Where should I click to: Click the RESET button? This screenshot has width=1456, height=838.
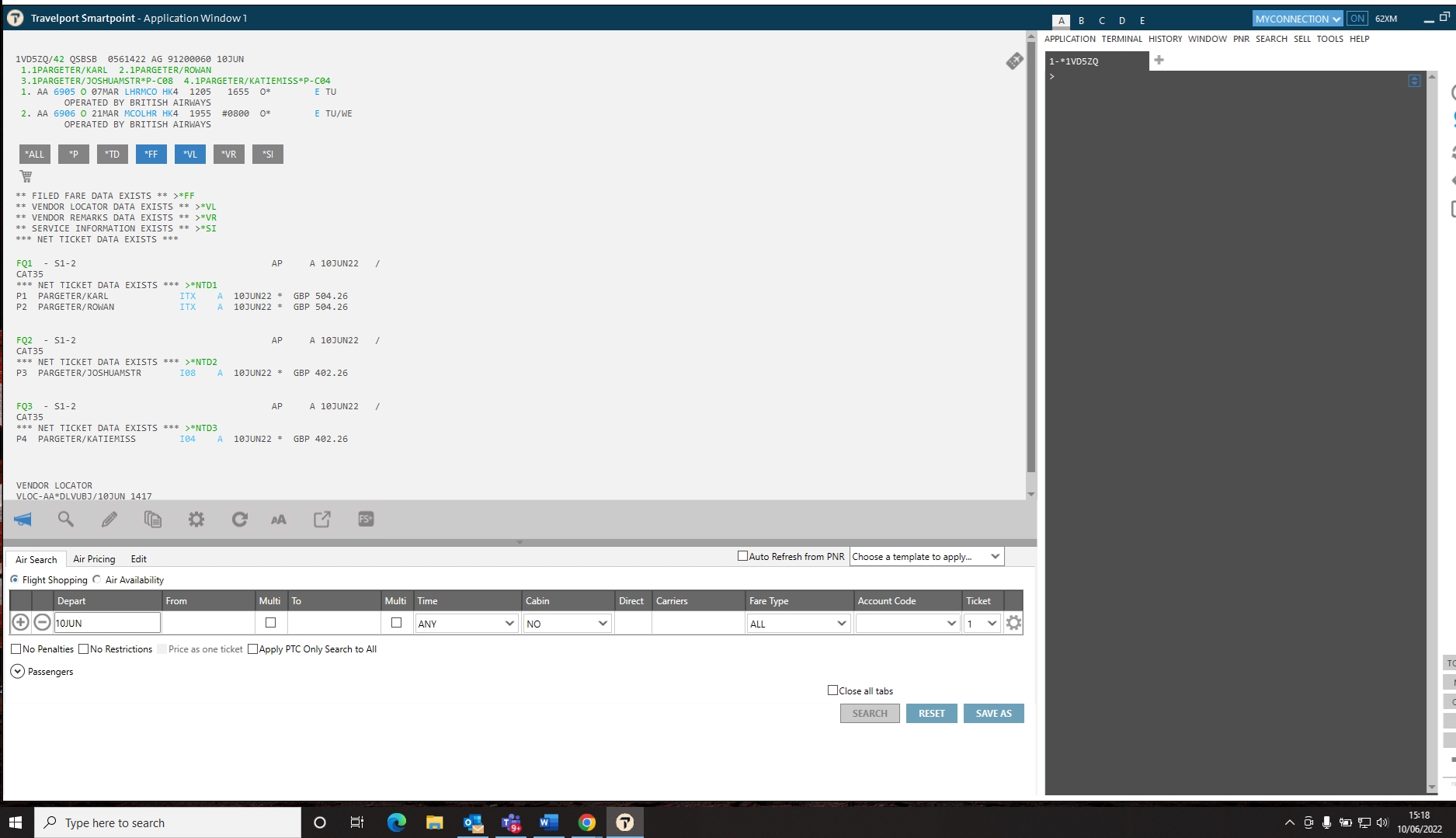[932, 714]
